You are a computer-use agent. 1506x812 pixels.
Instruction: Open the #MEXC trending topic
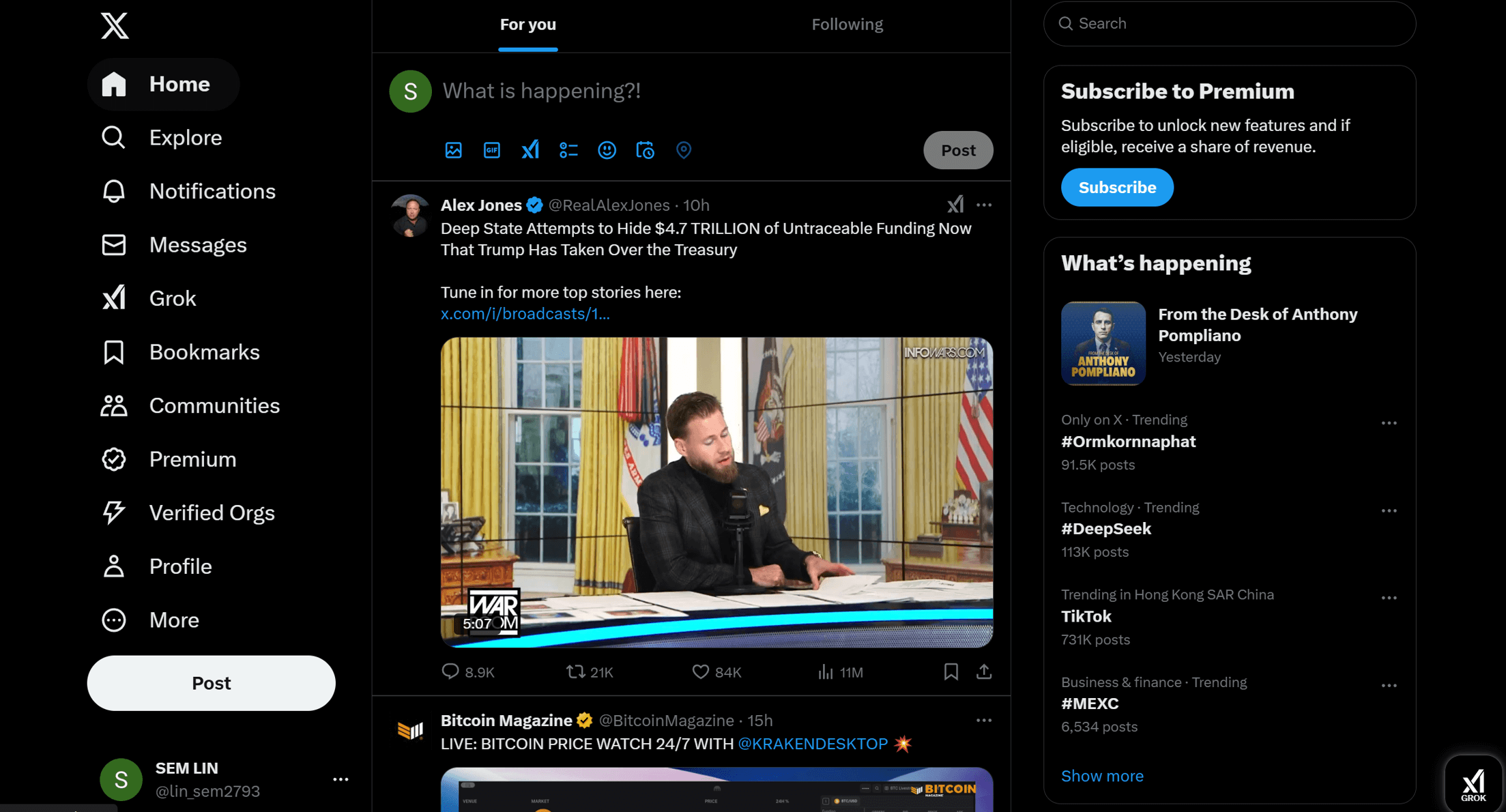[1090, 704]
